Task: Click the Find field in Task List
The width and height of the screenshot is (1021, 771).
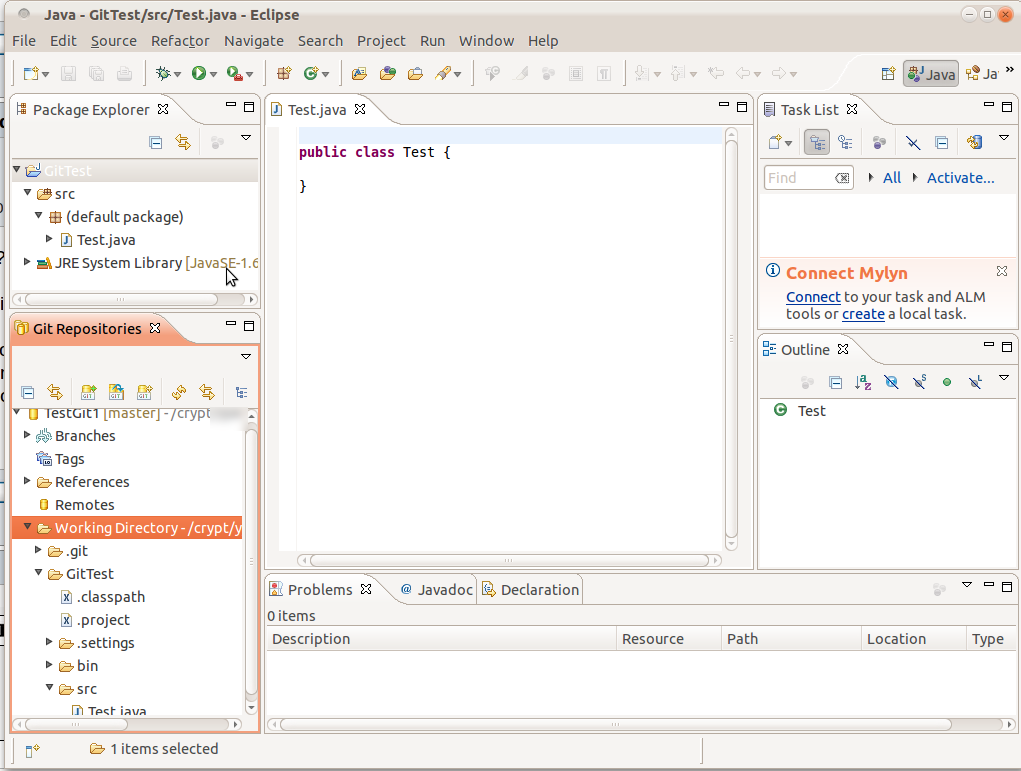Action: 808,178
